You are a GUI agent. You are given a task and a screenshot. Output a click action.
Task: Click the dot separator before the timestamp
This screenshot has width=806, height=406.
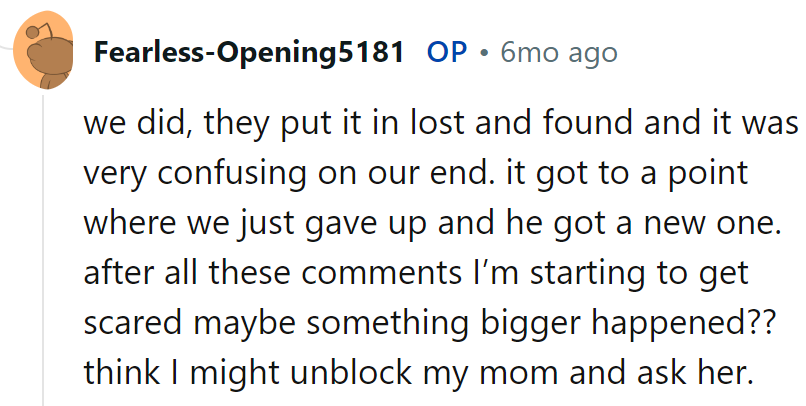click(x=484, y=53)
